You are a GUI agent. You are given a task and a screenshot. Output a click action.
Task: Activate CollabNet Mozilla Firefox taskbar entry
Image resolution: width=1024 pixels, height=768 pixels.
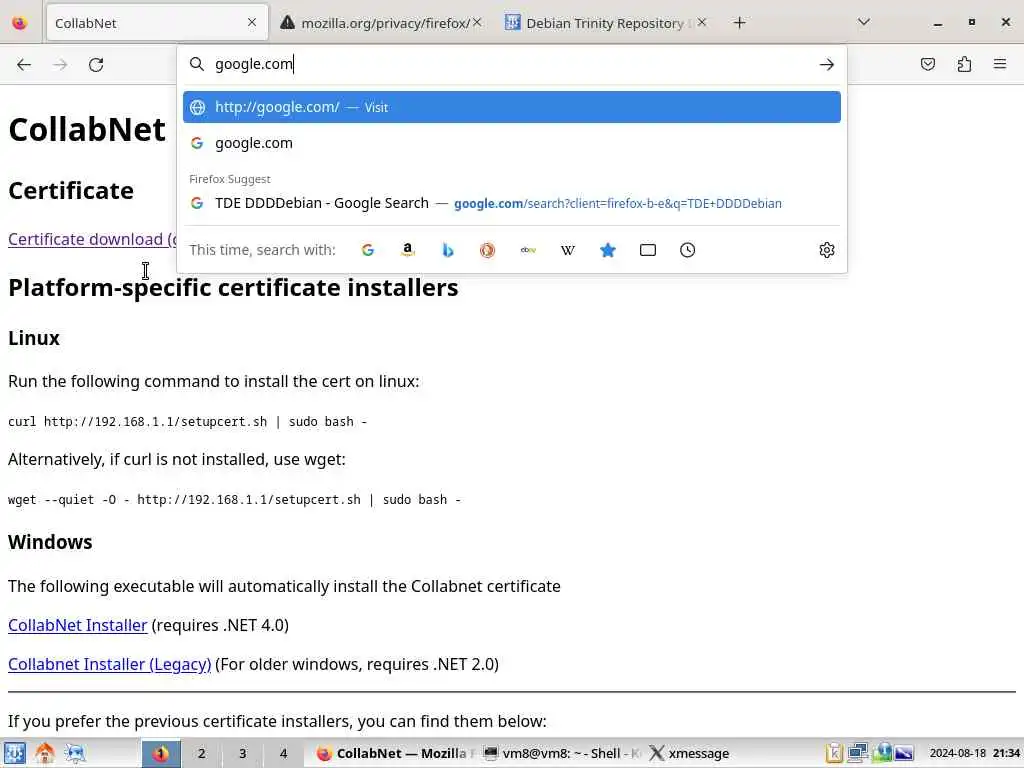click(396, 754)
